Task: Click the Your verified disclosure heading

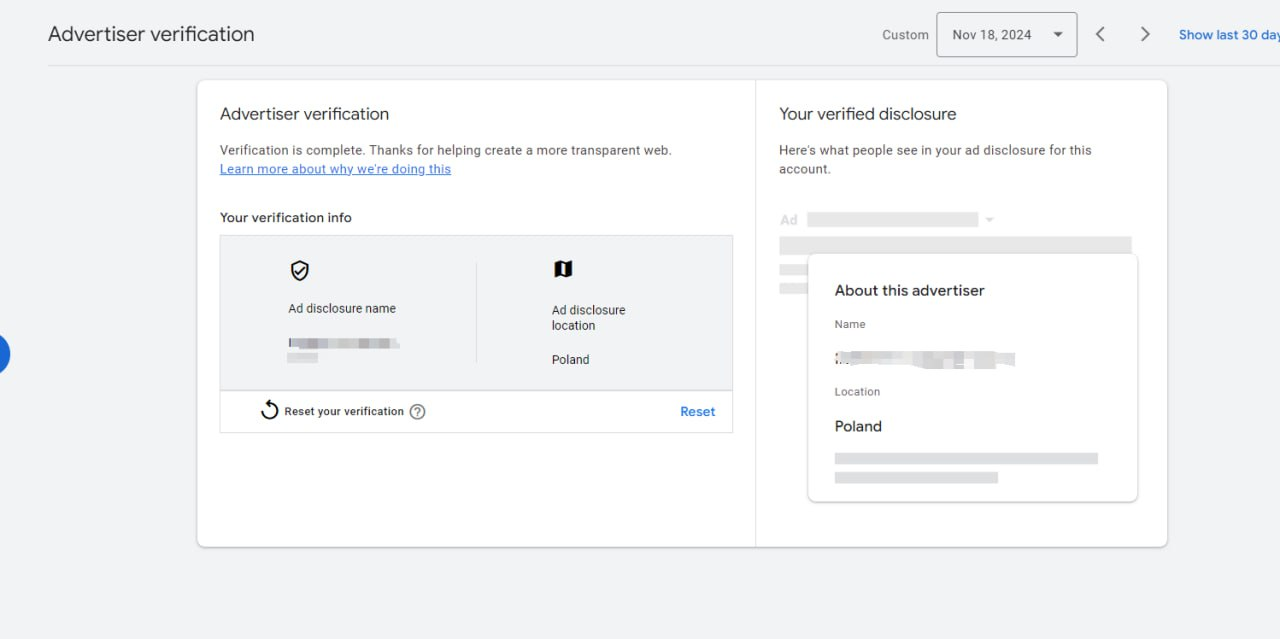Action: click(868, 114)
